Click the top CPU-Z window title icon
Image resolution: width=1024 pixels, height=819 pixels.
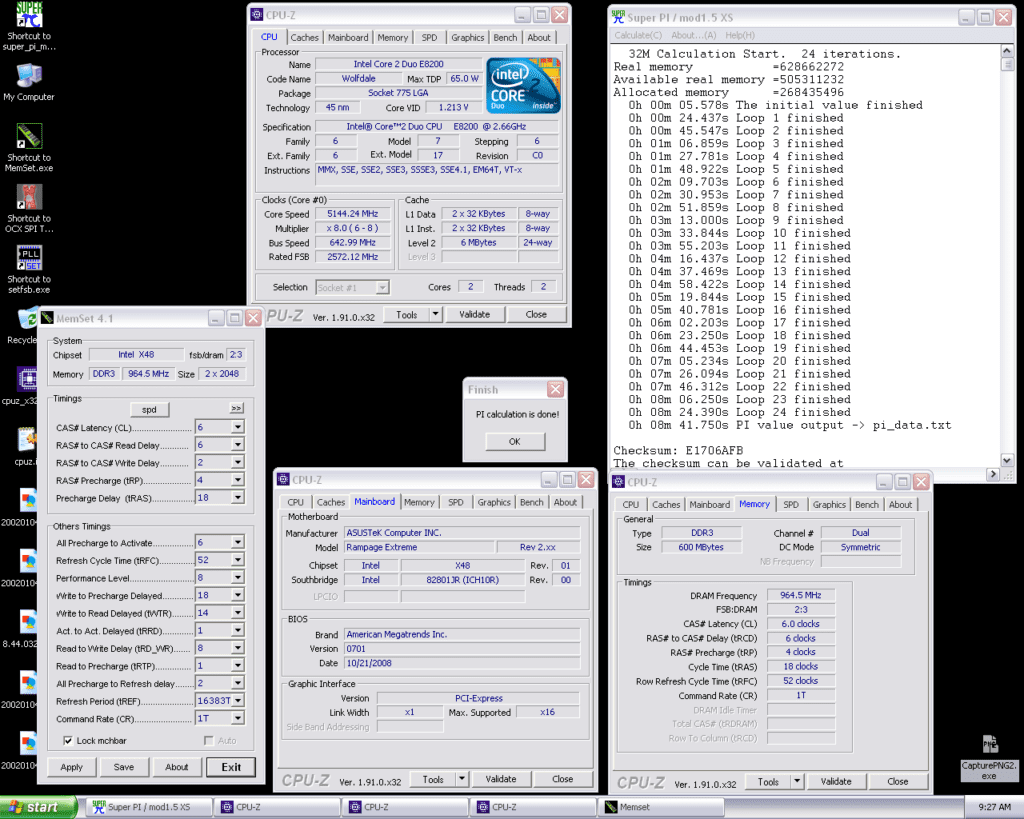point(257,14)
